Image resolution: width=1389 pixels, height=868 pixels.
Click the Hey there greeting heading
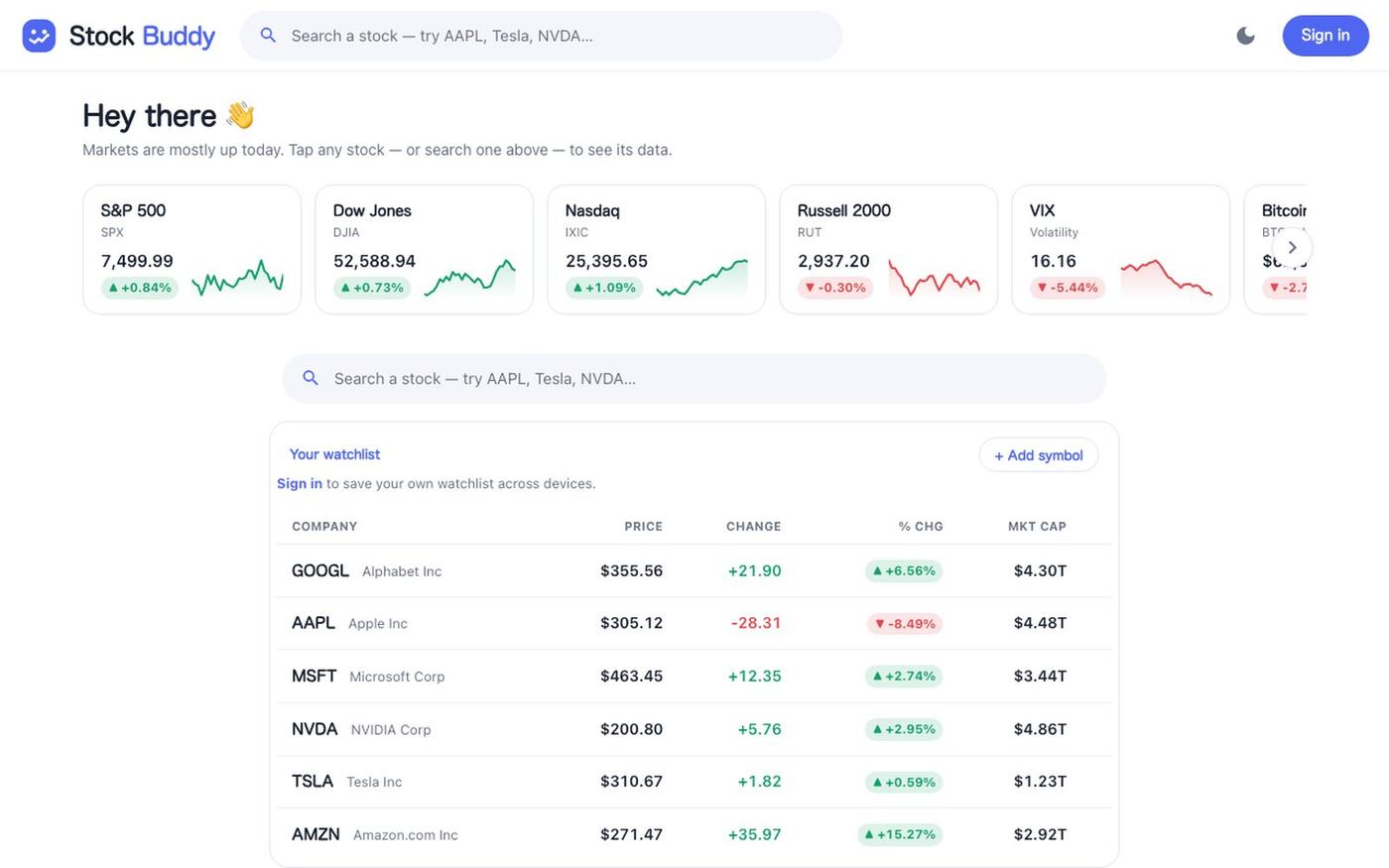pos(169,116)
